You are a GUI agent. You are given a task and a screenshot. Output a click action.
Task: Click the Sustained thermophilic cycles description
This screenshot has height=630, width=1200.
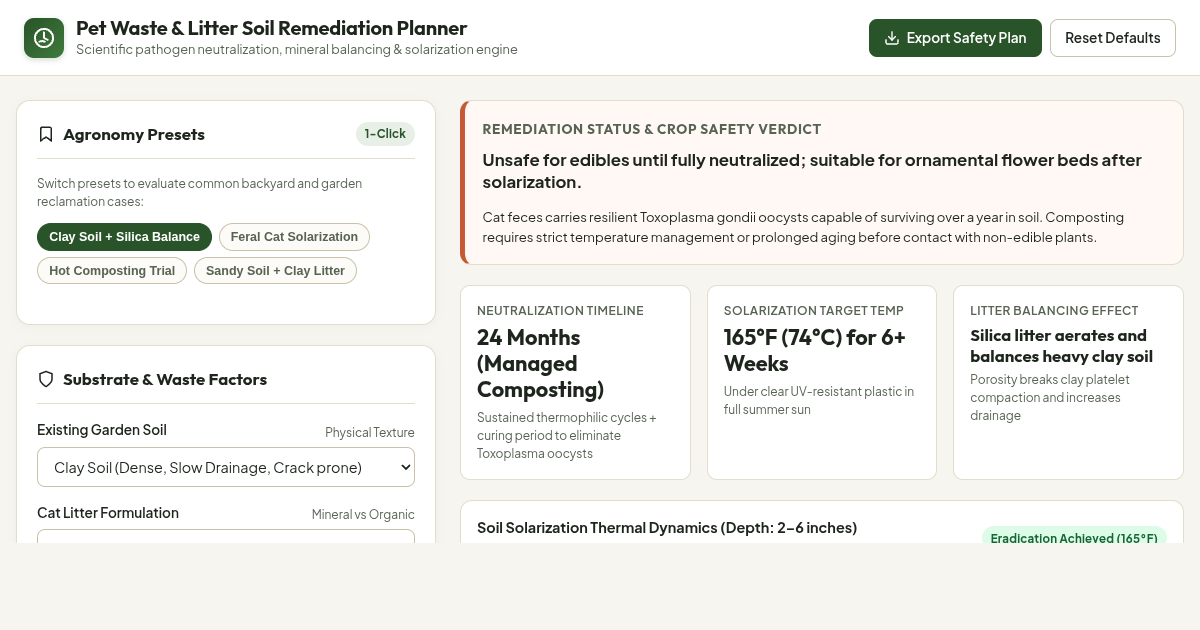(567, 435)
